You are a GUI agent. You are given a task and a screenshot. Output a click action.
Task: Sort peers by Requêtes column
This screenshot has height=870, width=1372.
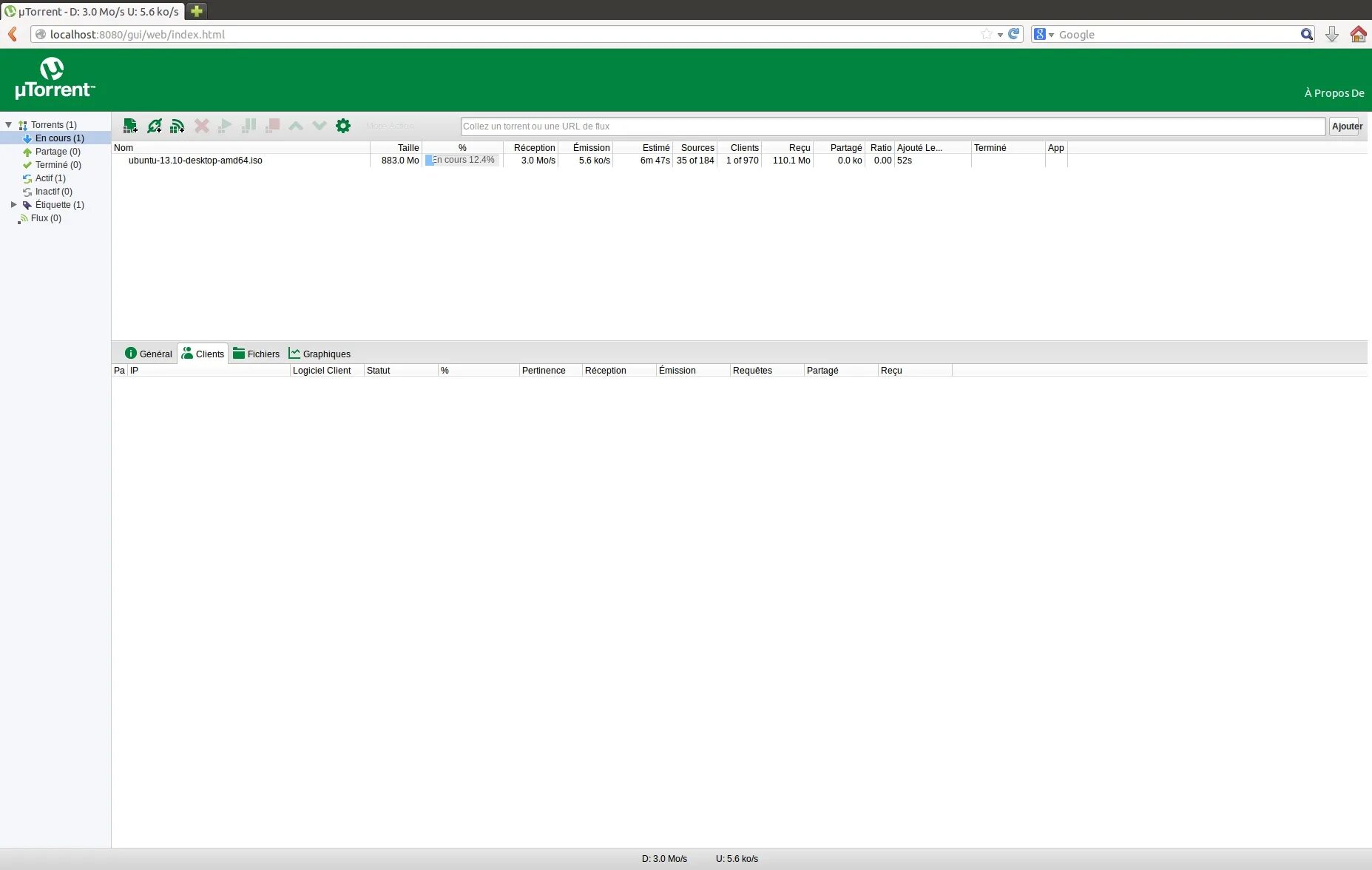[767, 371]
